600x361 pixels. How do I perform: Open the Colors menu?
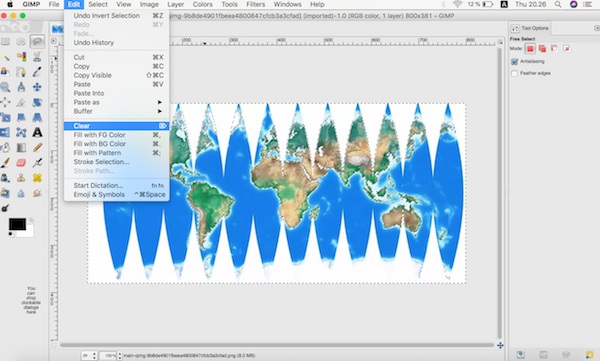pos(202,5)
